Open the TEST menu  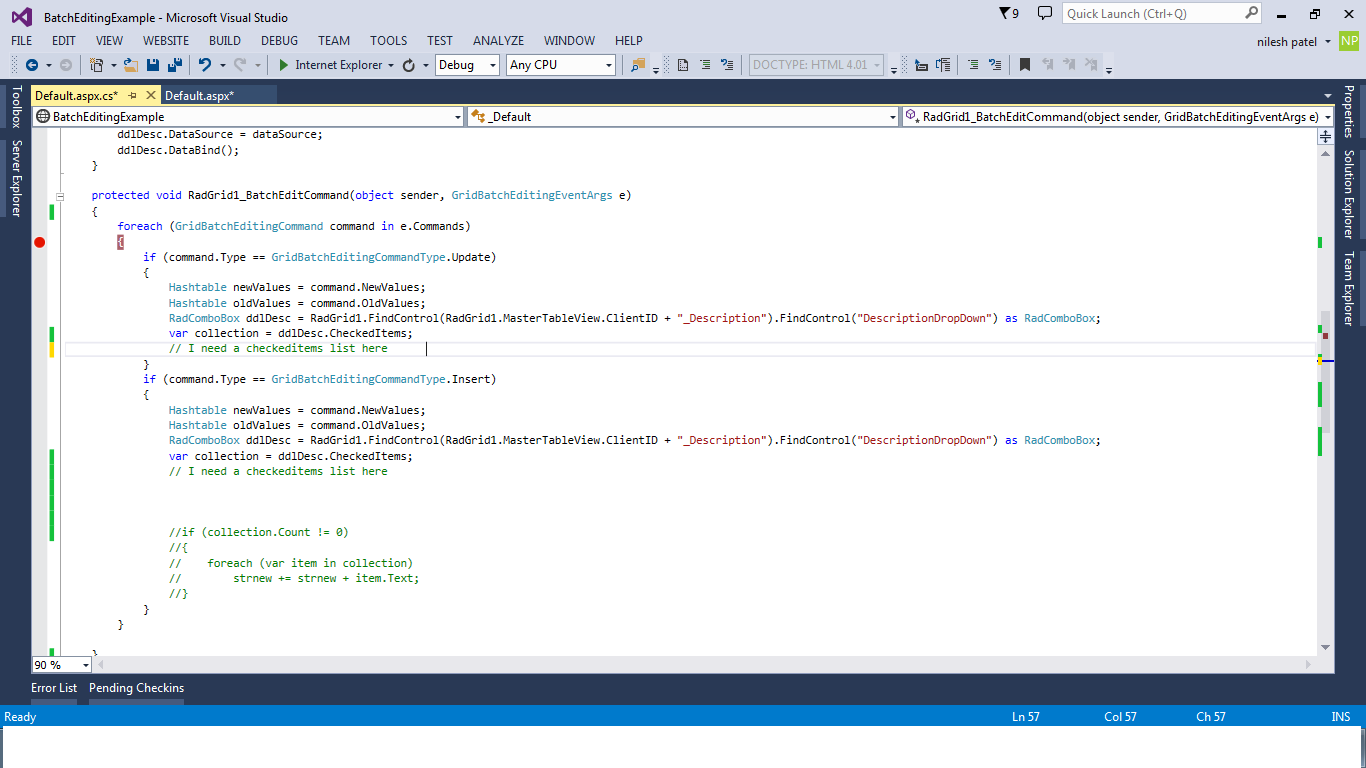[440, 41]
